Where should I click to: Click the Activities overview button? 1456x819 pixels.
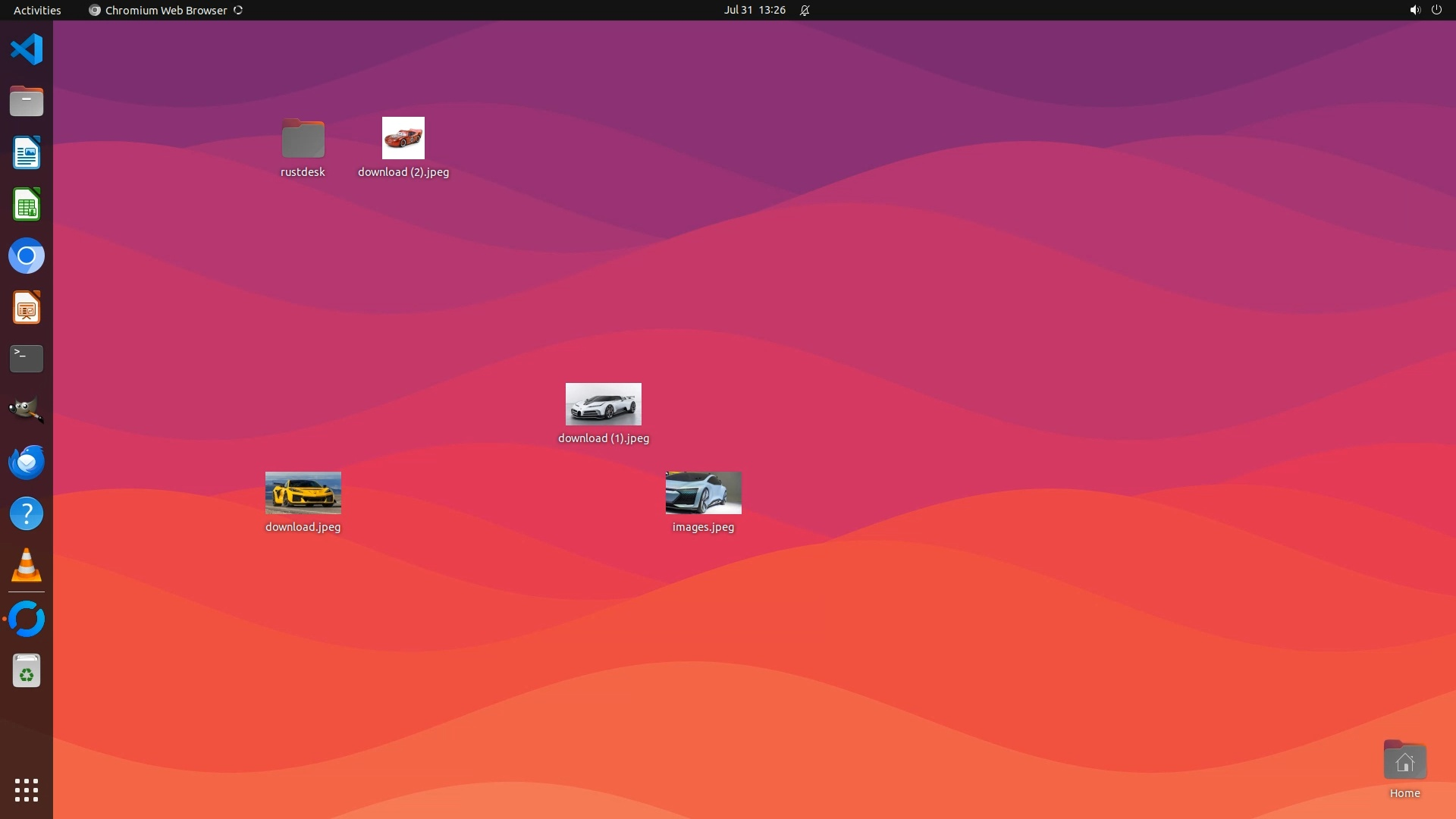click(x=37, y=10)
